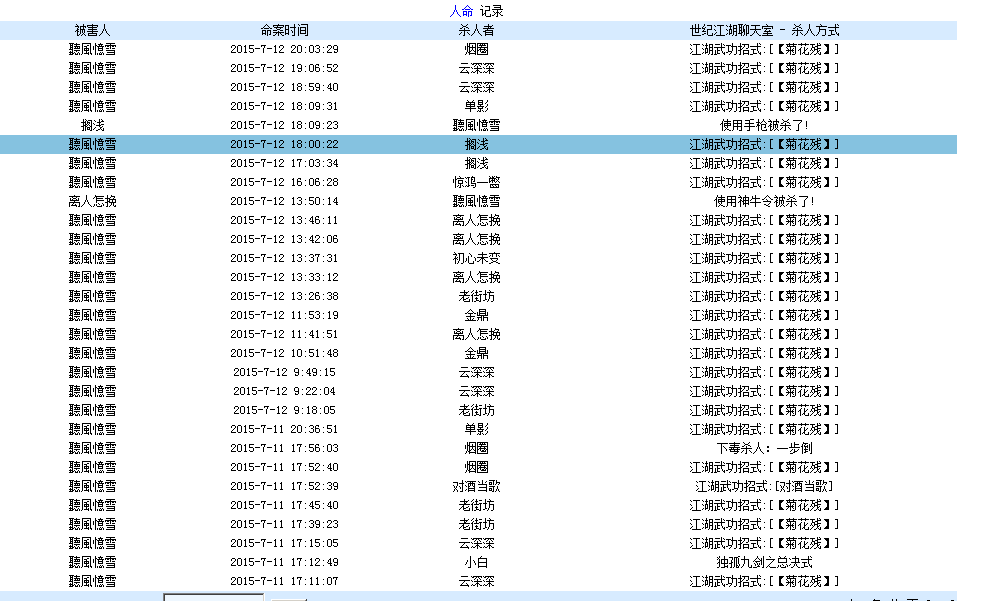Click victim 离人怎挽 in the 13:50:14 row
Viewport: 1006px width, 601px height.
click(92, 201)
